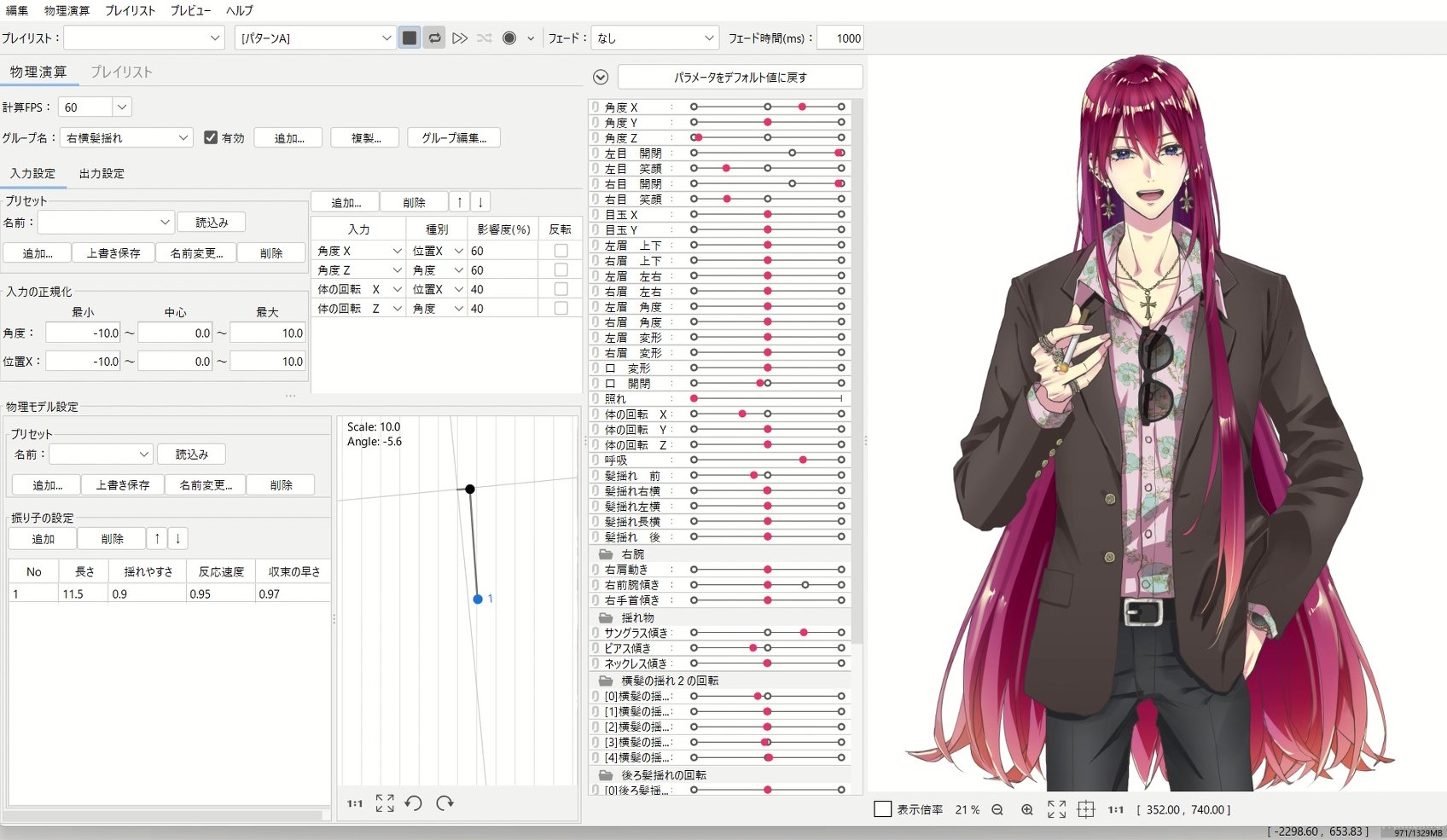Click the record circle icon
The image size is (1447, 840).
pyautogui.click(x=509, y=38)
